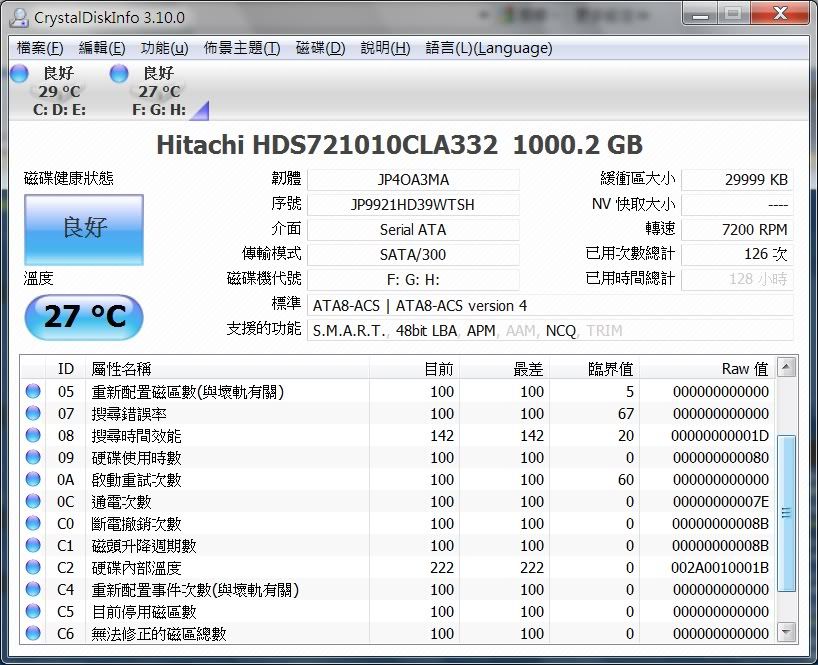Click serial number field JP9921HD39WTSH
Viewport: 818px width, 665px height.
tap(413, 204)
